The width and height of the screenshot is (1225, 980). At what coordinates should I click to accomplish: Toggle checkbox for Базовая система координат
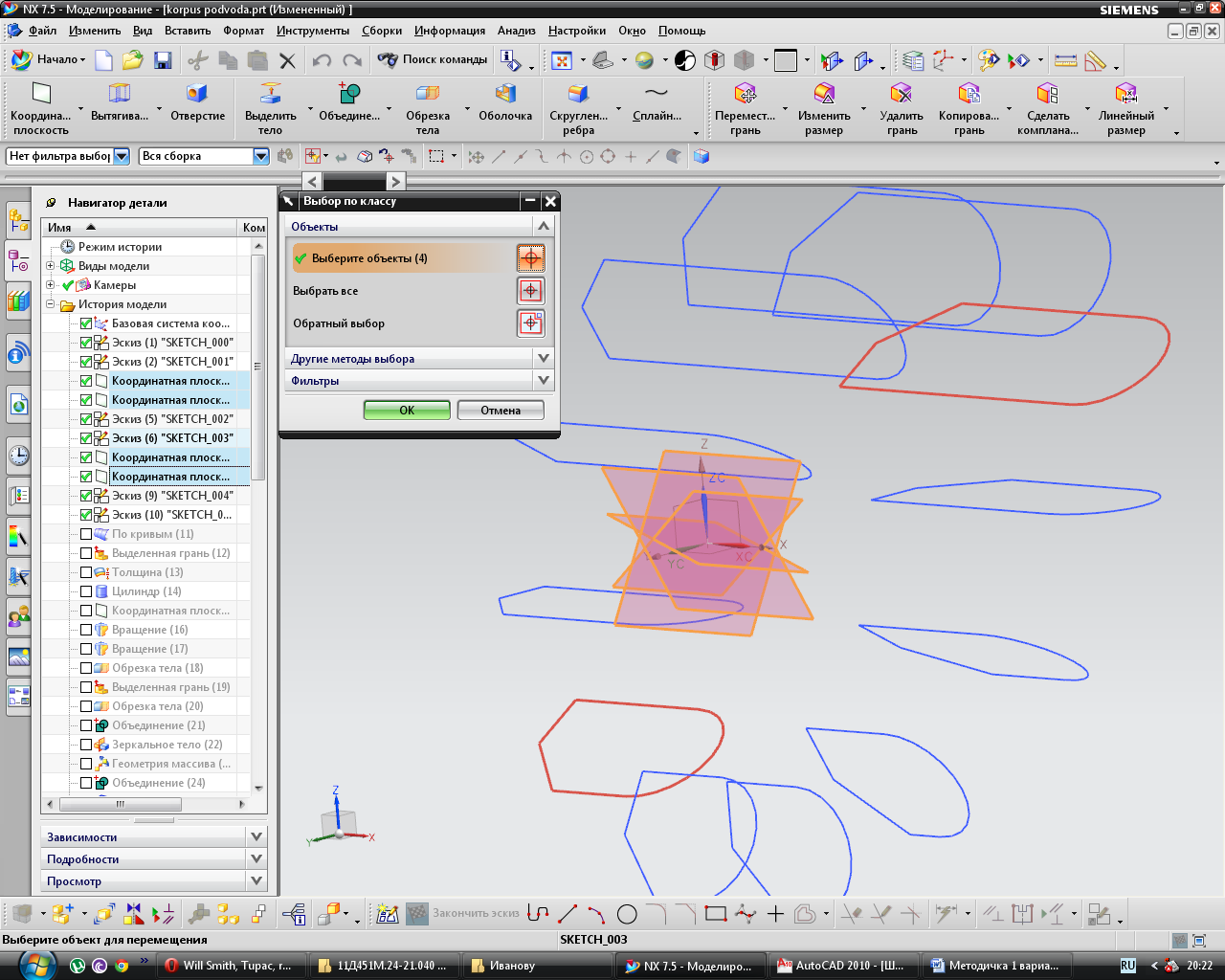86,323
